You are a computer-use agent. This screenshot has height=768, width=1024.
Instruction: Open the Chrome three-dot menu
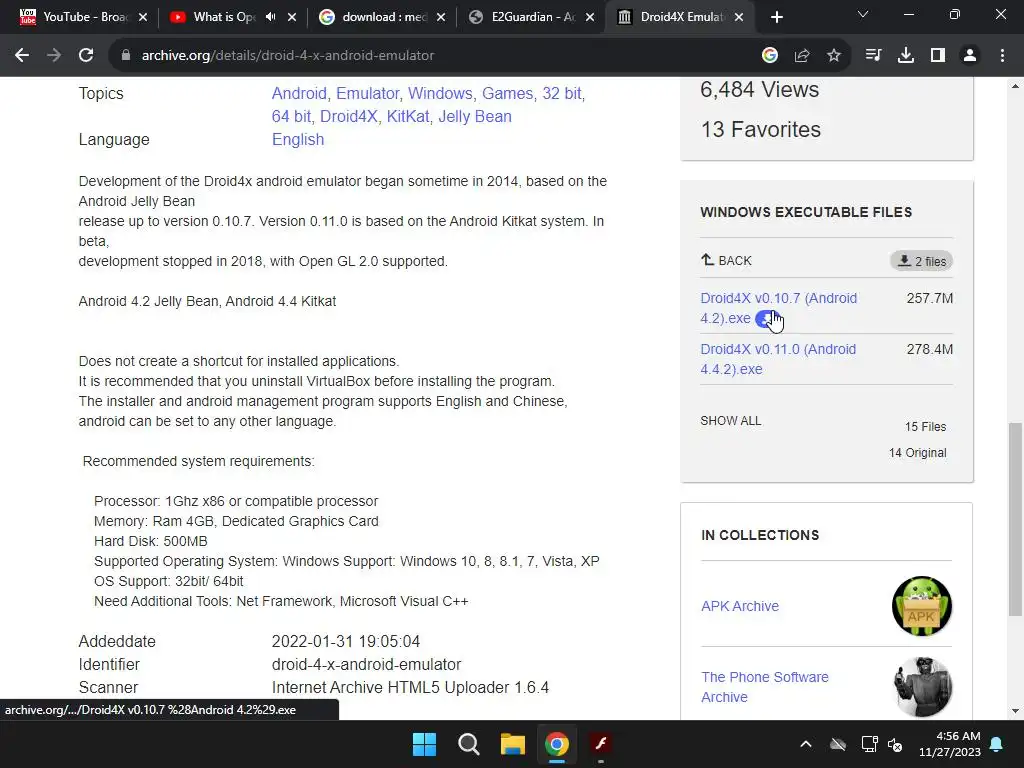coord(1002,56)
